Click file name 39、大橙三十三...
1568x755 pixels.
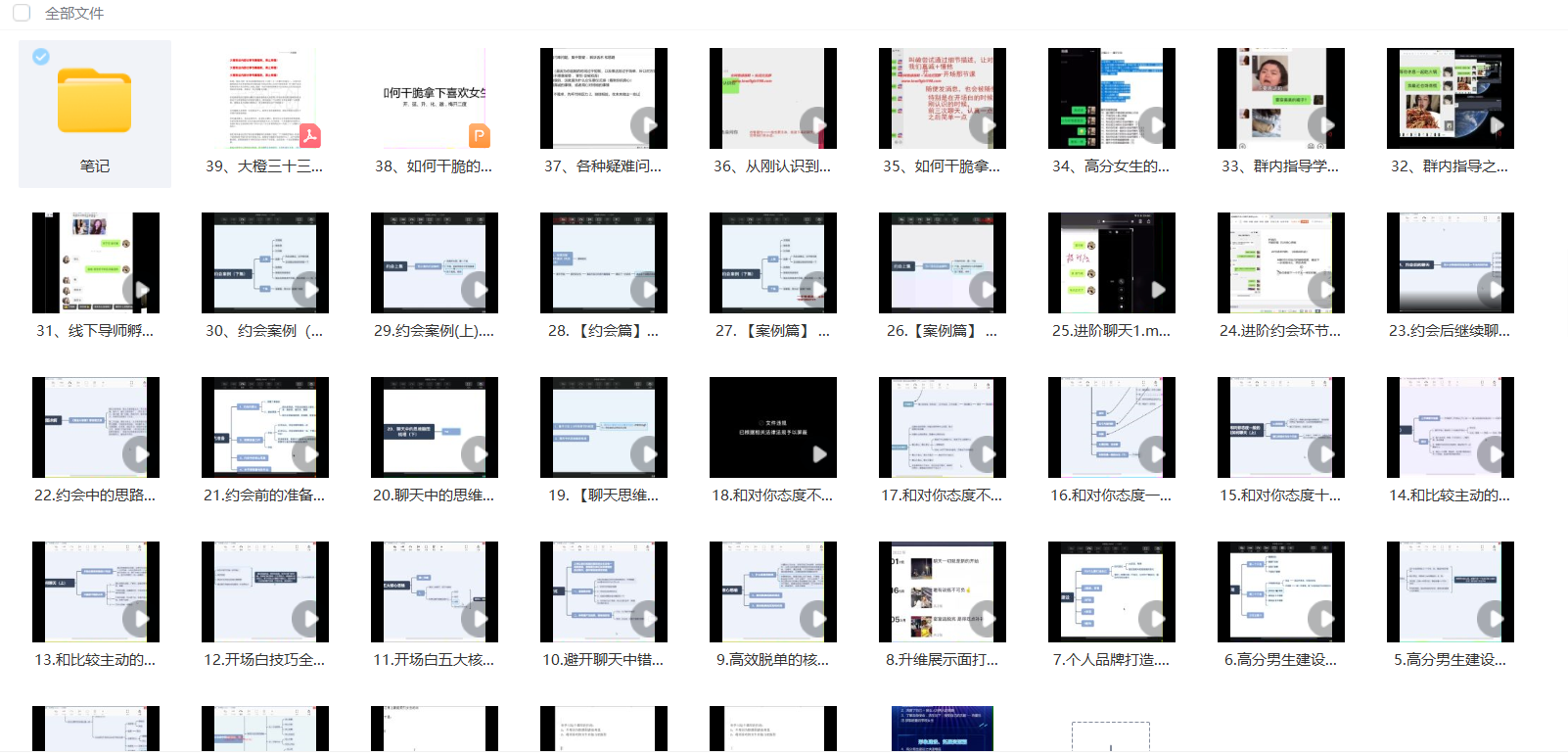(264, 166)
